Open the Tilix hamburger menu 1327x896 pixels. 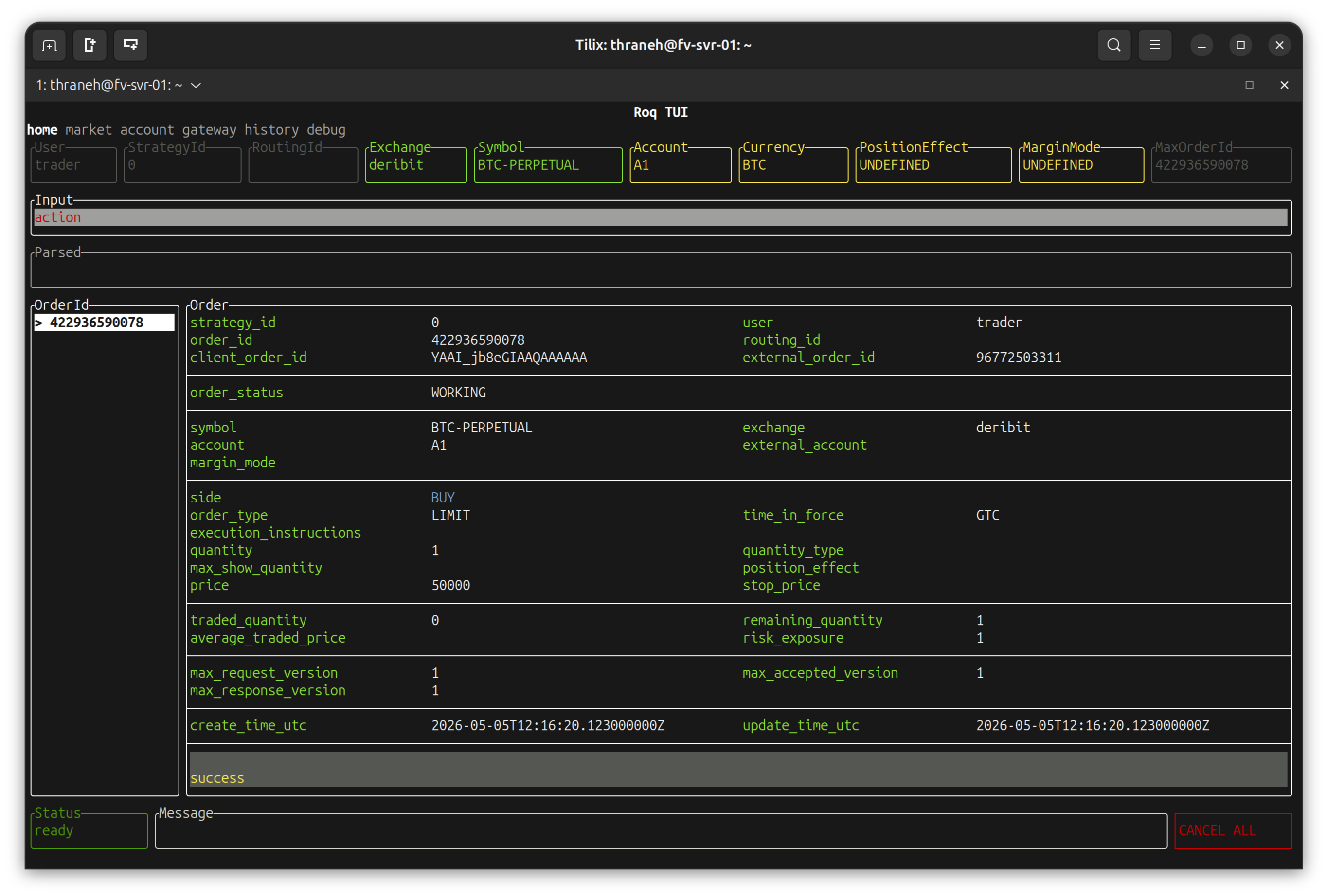coord(1155,45)
